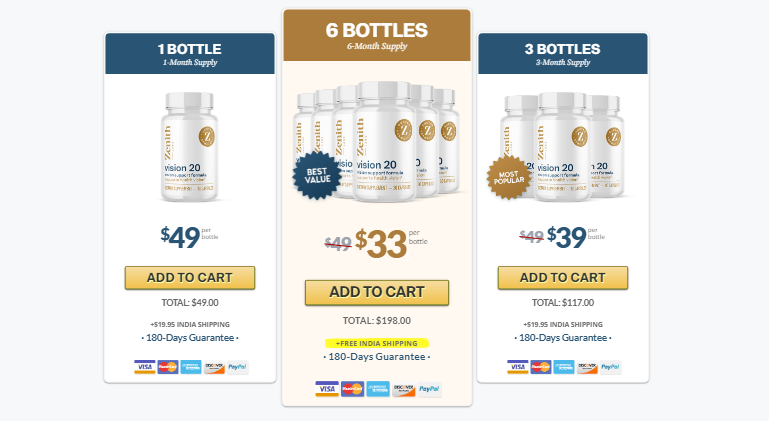Click American Express icon in 3 Bottles card
Viewport: 769px width, 421px height.
click(x=564, y=367)
